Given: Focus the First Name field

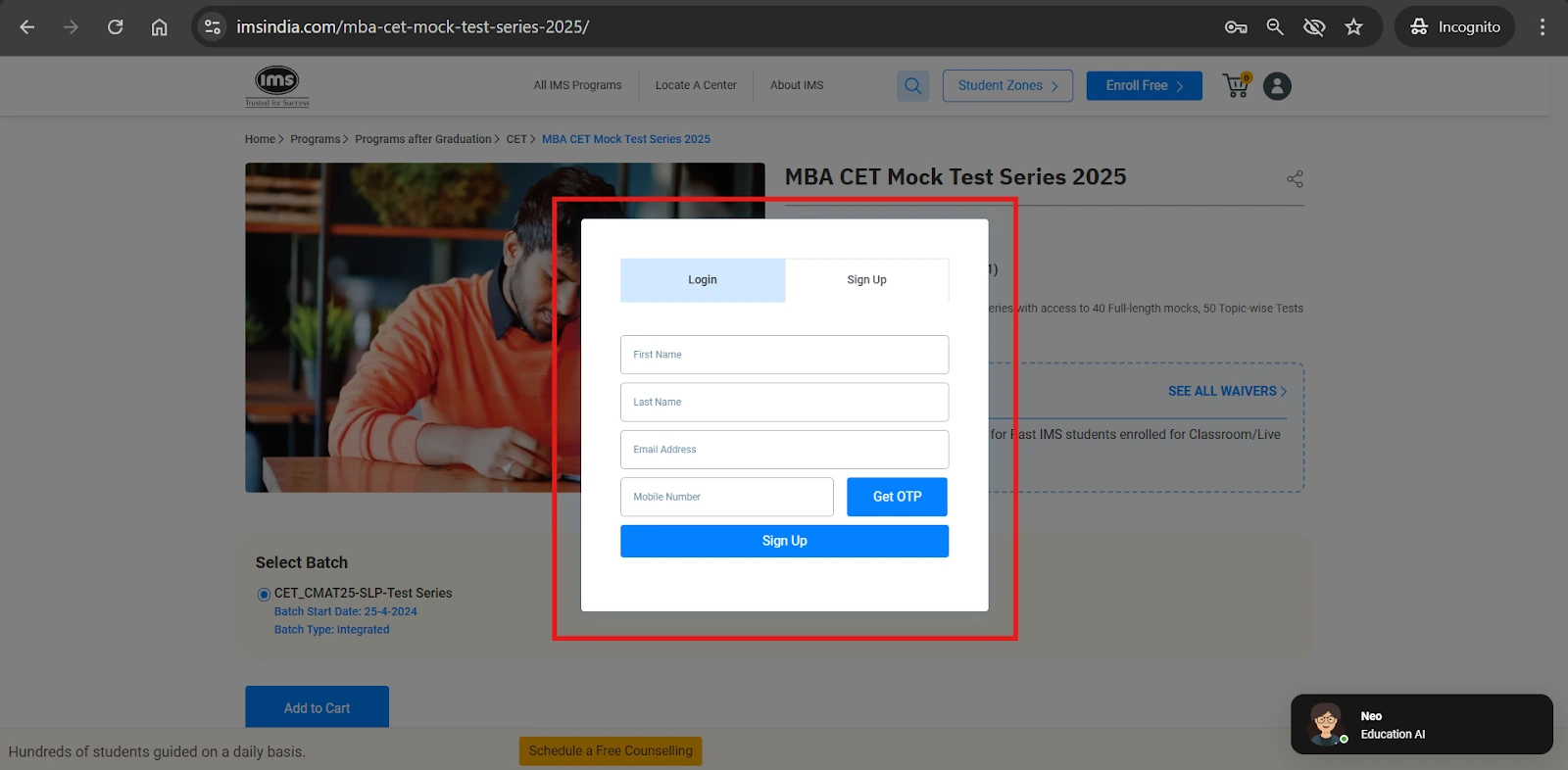Looking at the screenshot, I should [x=784, y=355].
